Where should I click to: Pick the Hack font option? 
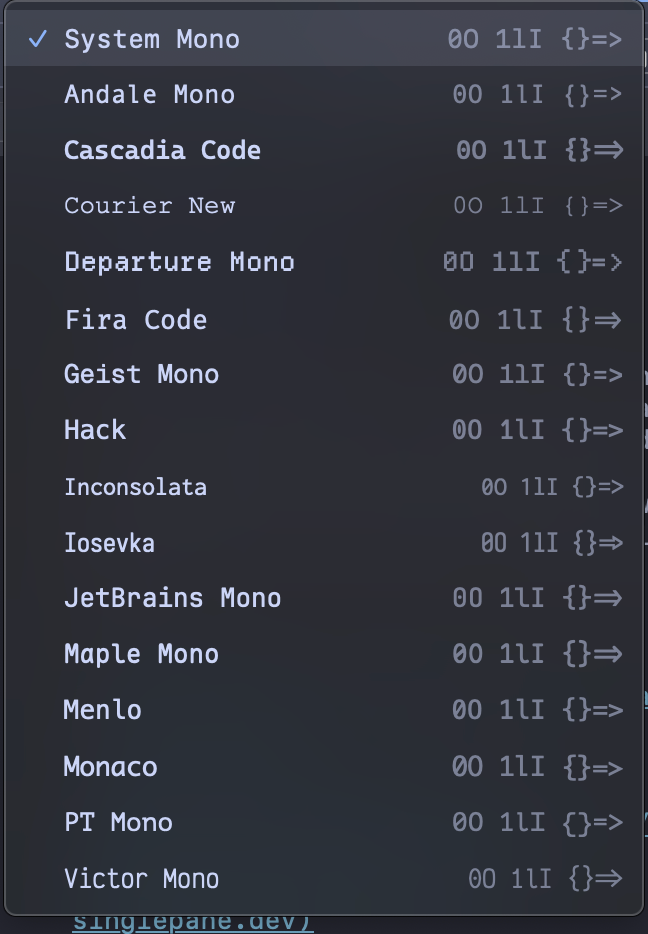point(94,430)
